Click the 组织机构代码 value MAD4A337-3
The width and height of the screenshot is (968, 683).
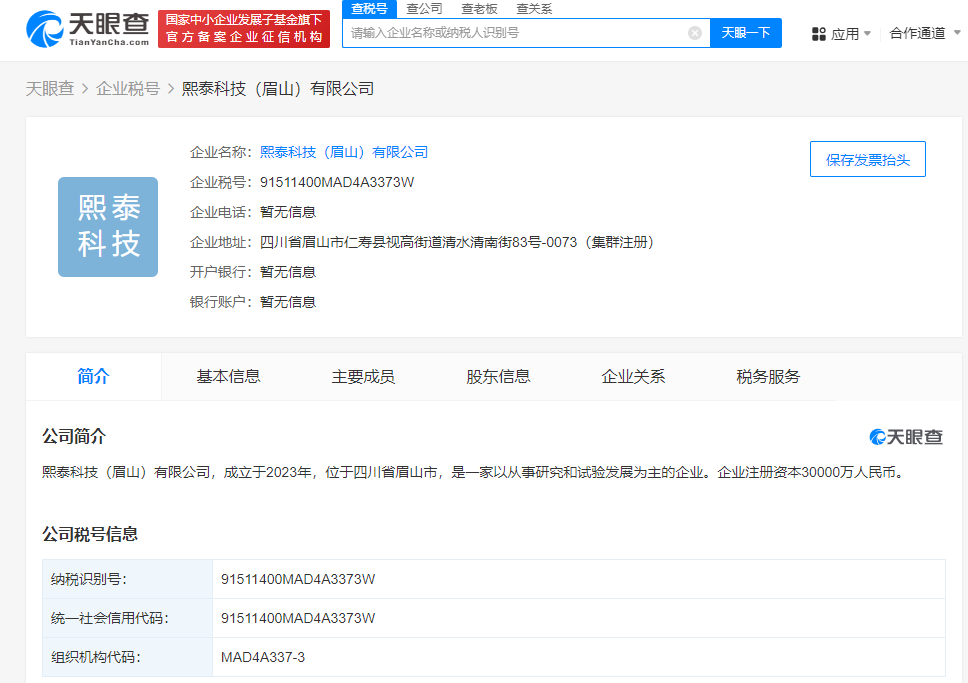263,657
